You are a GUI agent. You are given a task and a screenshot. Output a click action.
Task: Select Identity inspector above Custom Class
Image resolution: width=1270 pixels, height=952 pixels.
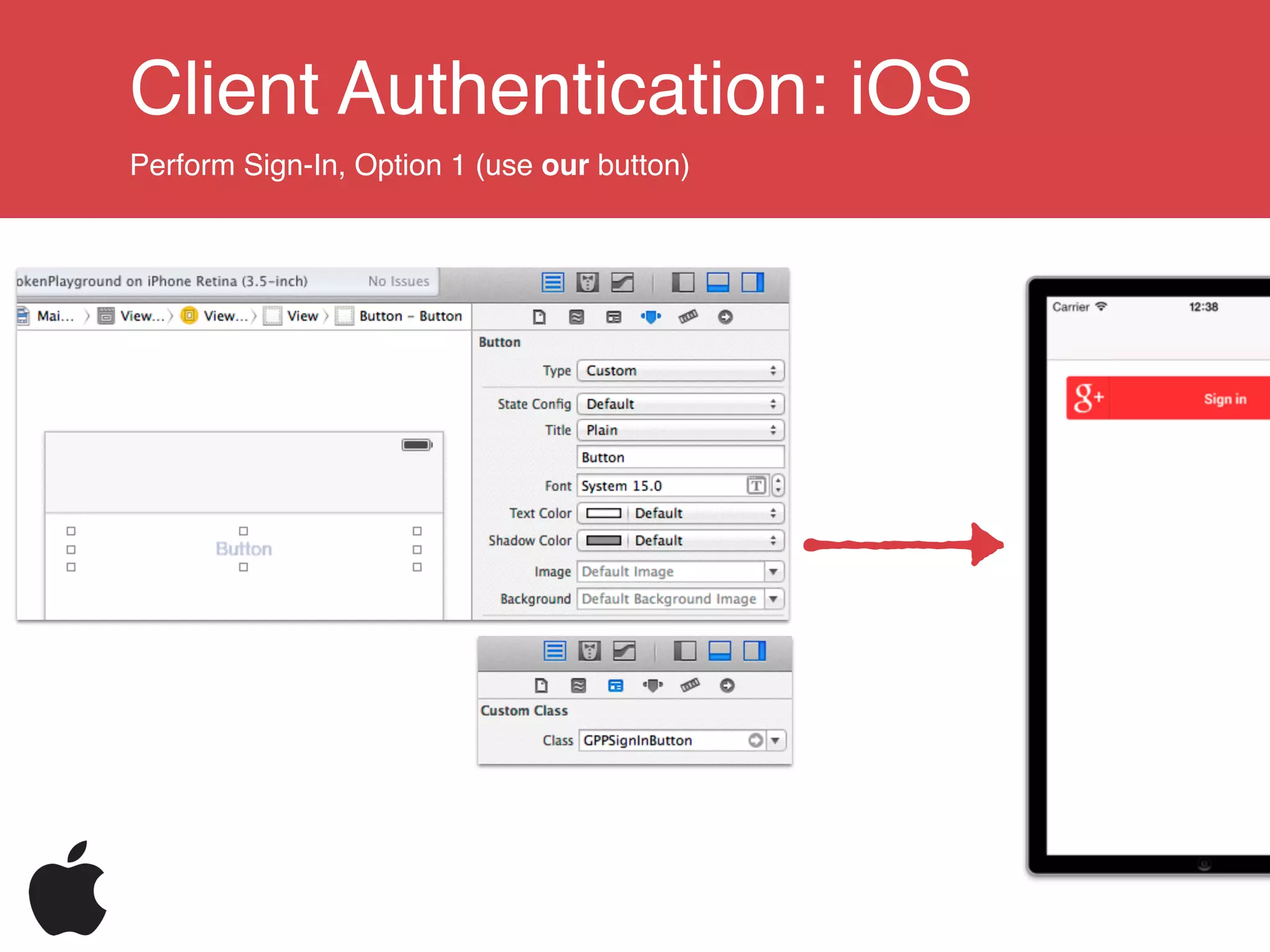click(616, 685)
